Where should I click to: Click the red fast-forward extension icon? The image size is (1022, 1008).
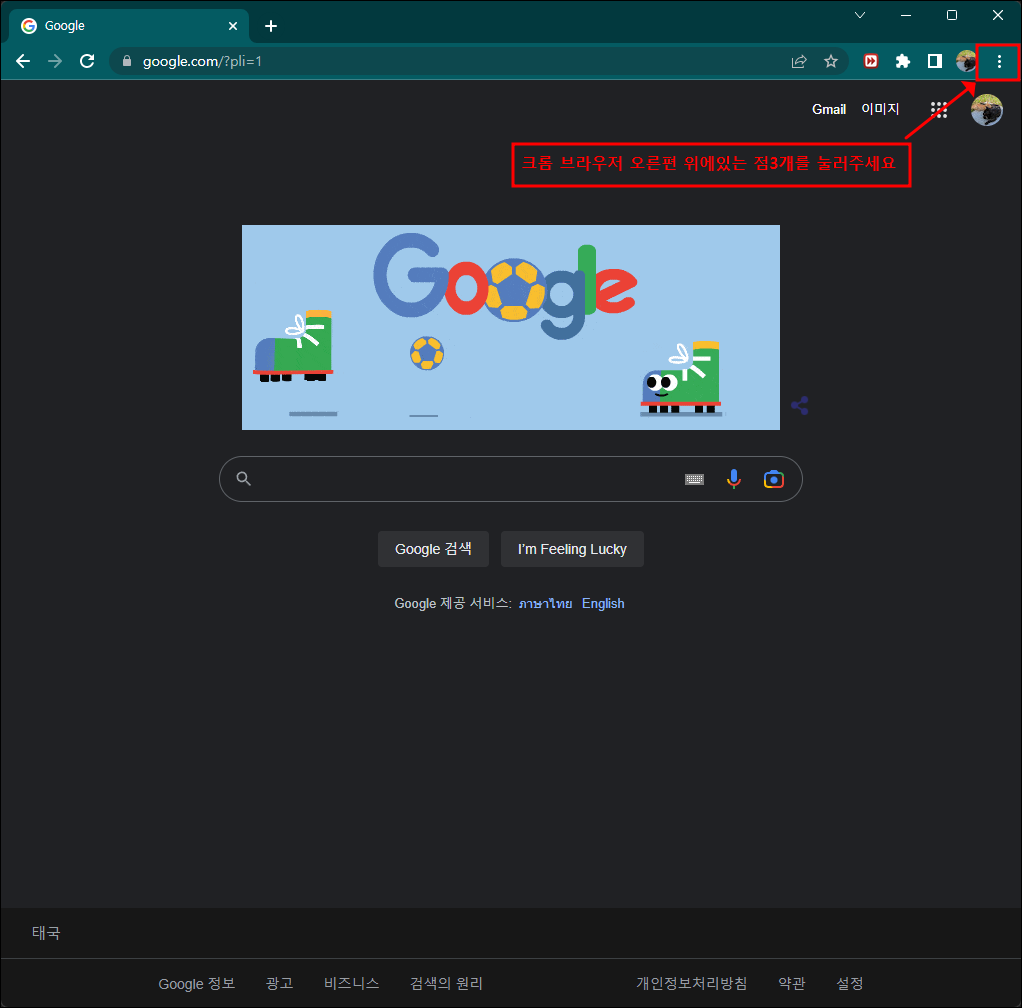[870, 61]
